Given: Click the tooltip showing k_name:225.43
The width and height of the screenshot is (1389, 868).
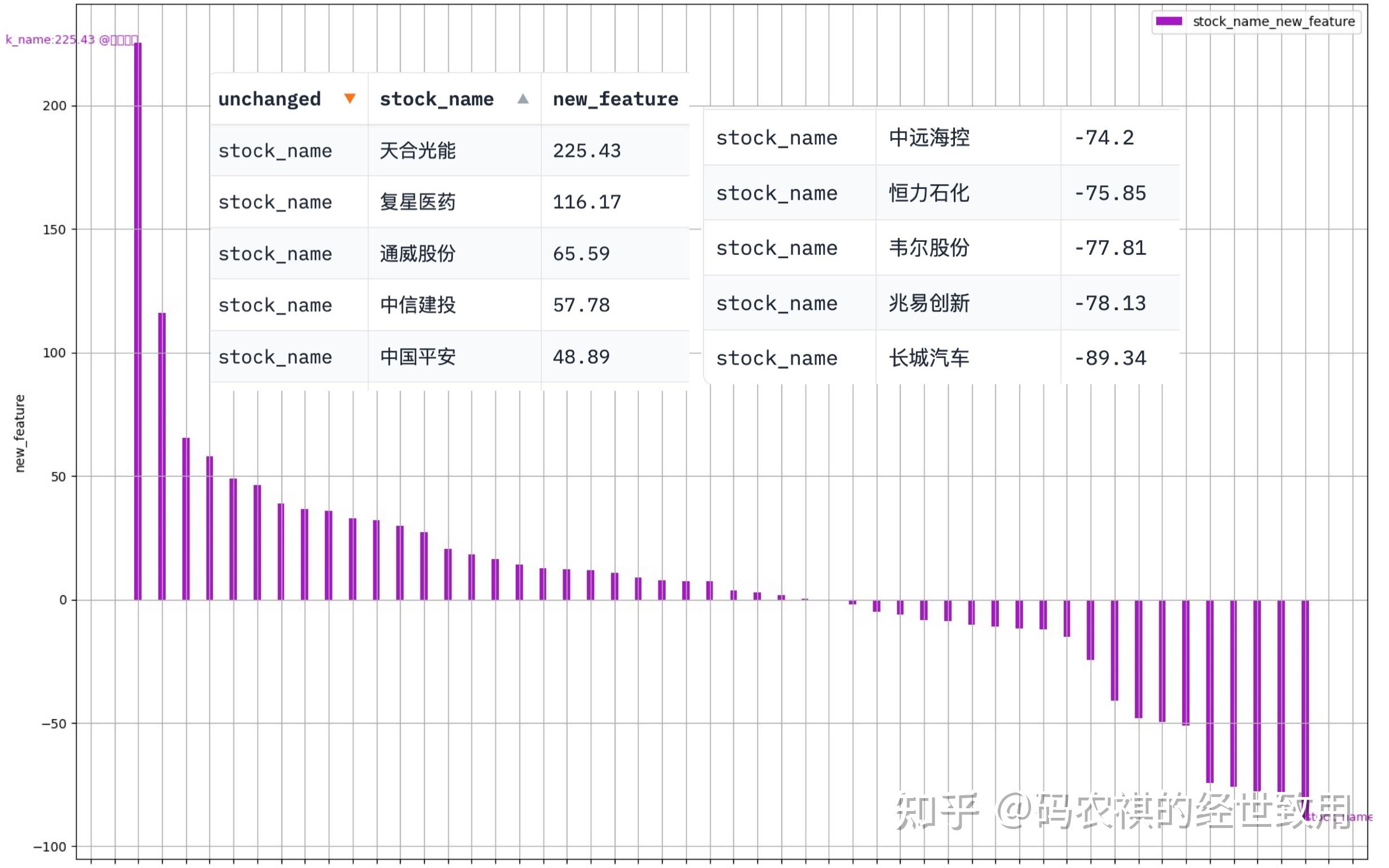Looking at the screenshot, I should pos(72,39).
